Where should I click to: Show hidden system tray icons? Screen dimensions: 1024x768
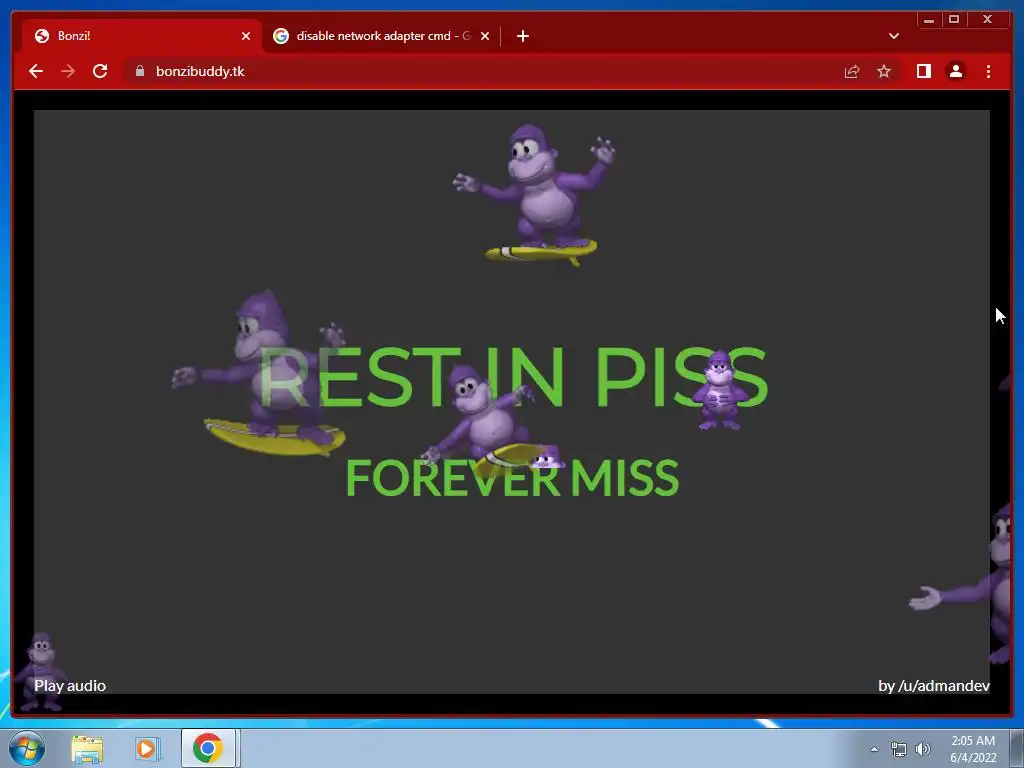874,749
